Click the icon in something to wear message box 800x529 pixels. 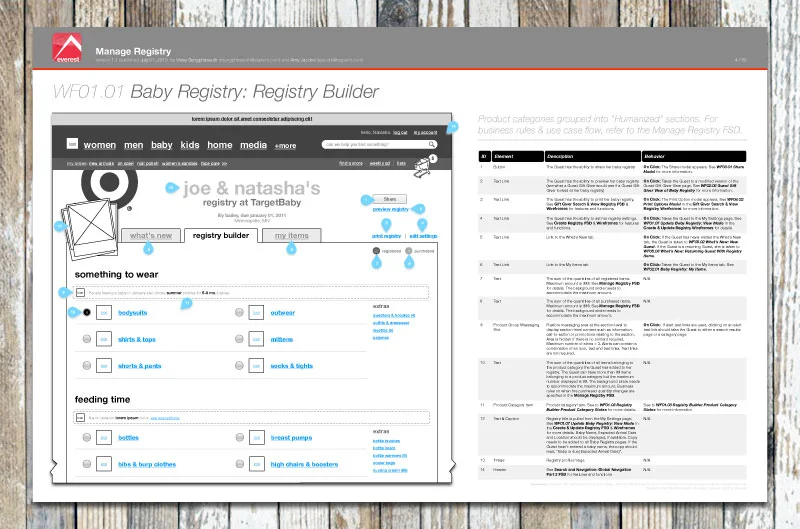click(80, 293)
